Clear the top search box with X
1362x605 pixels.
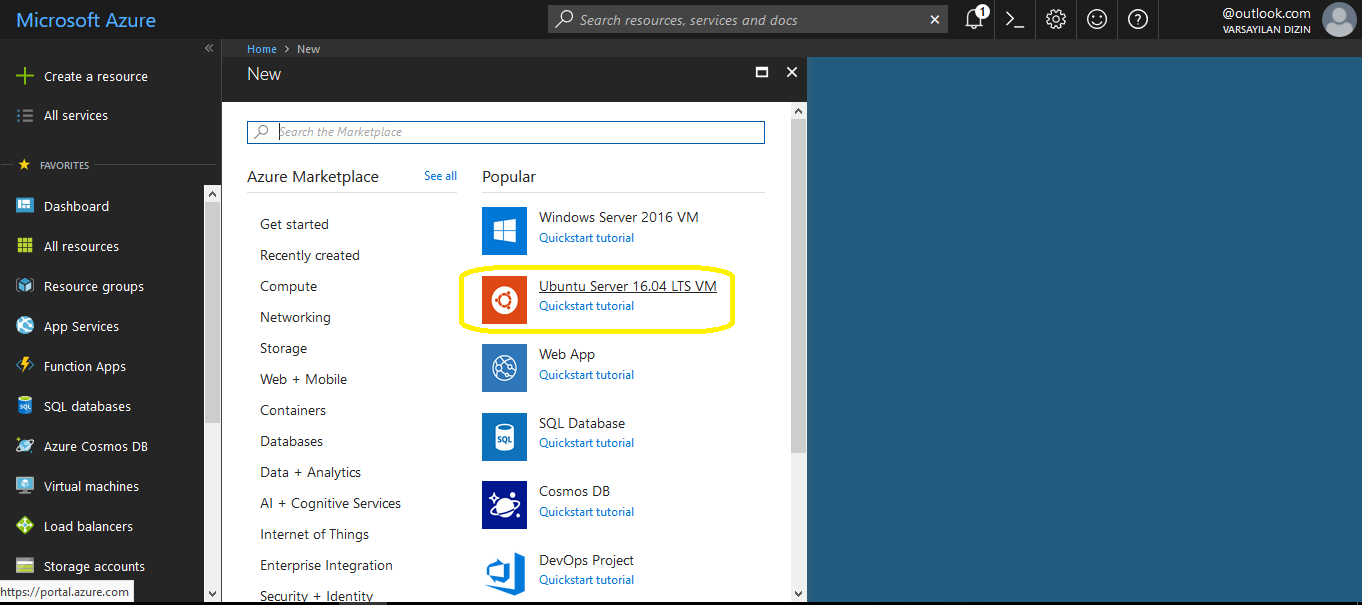[x=935, y=19]
